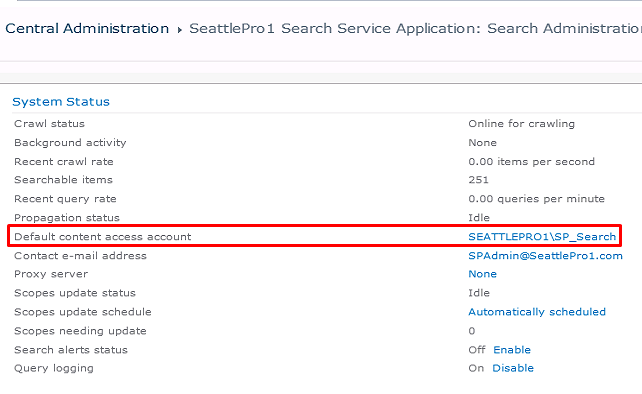Select the Idle value for Scopes update status
This screenshot has width=642, height=394.
[479, 293]
